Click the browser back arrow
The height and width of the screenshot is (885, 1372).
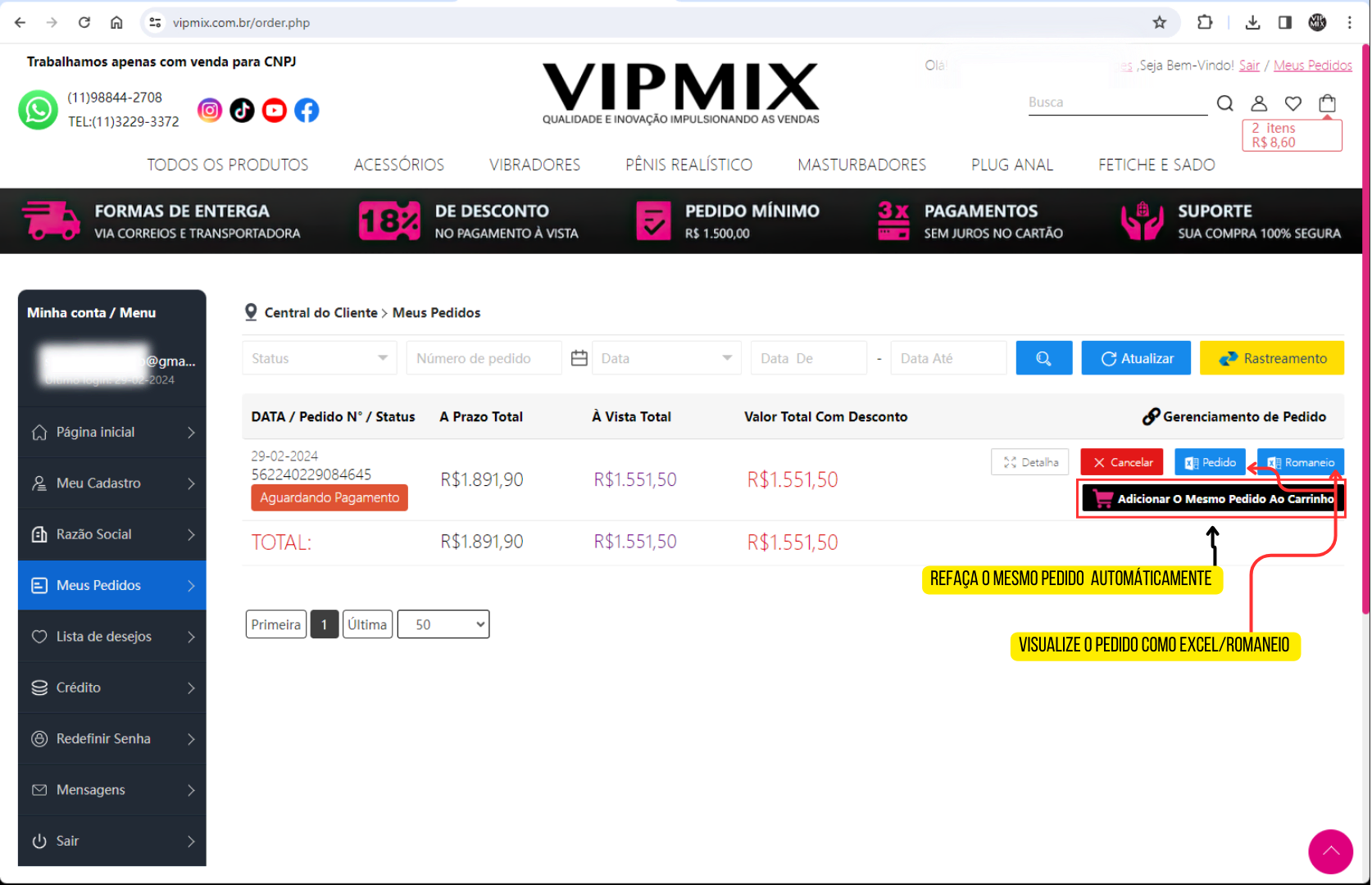pos(20,22)
